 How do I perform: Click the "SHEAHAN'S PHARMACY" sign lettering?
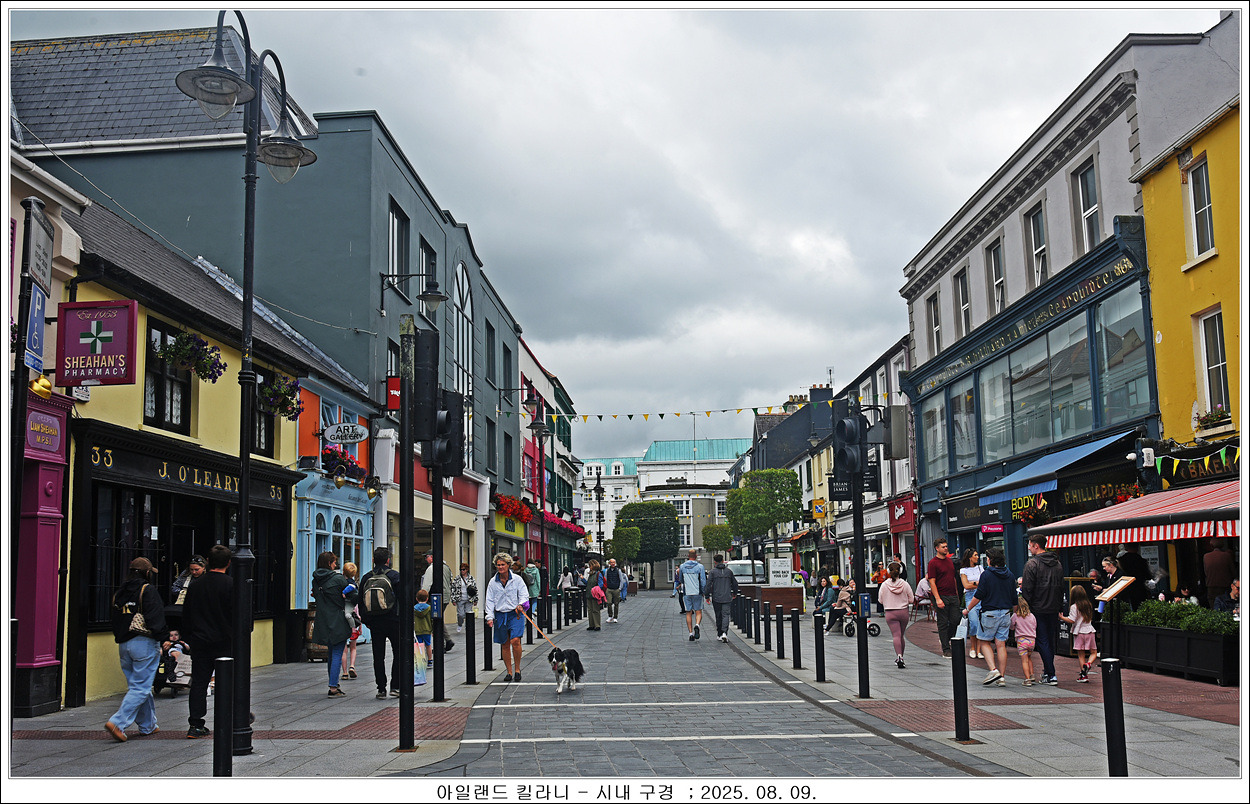95,366
